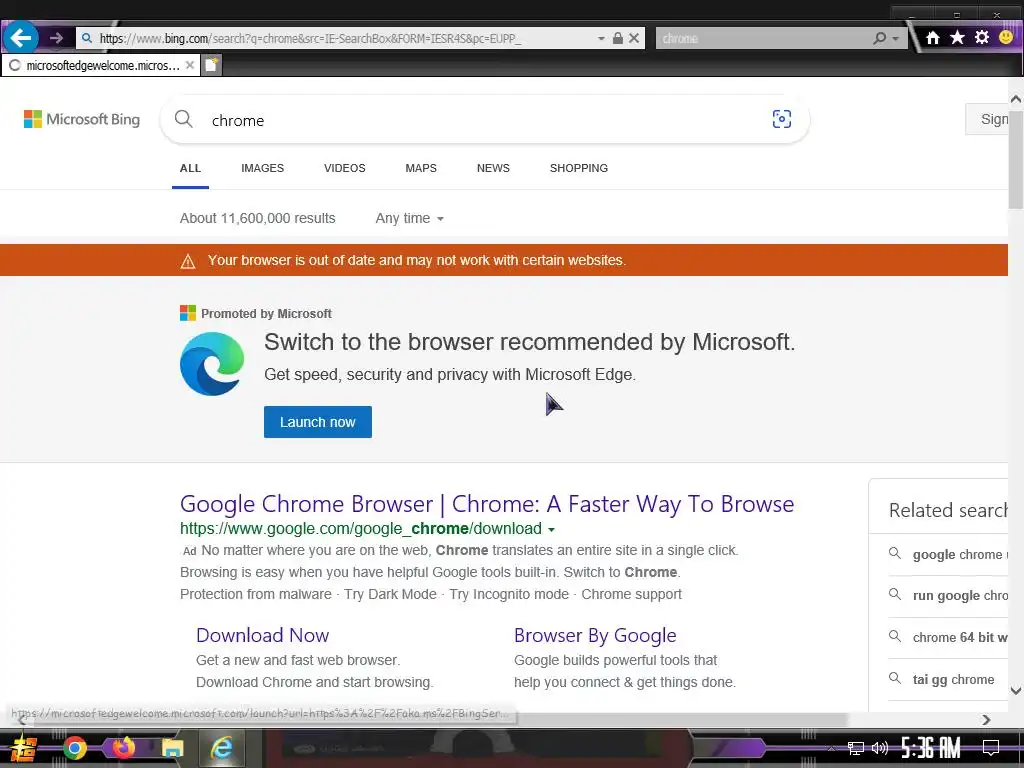Click the Forward navigation arrow

[56, 39]
